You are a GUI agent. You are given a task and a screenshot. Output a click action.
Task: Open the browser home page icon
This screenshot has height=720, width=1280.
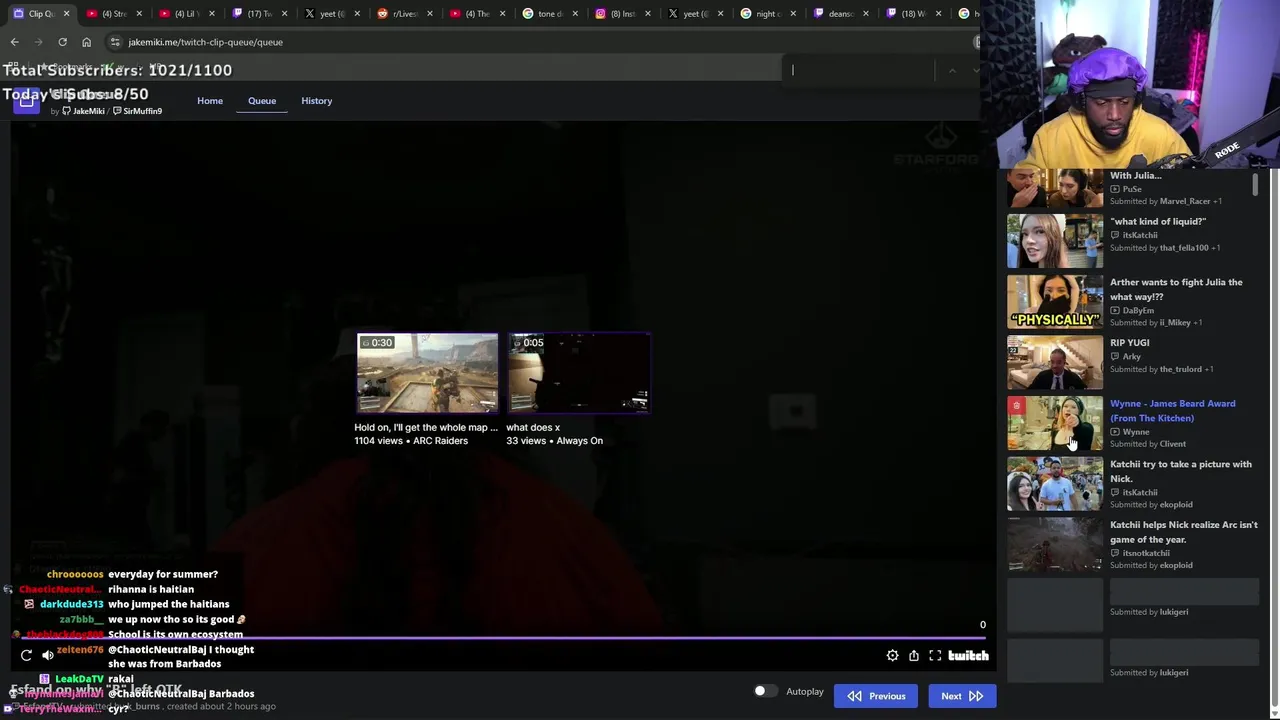tap(86, 42)
